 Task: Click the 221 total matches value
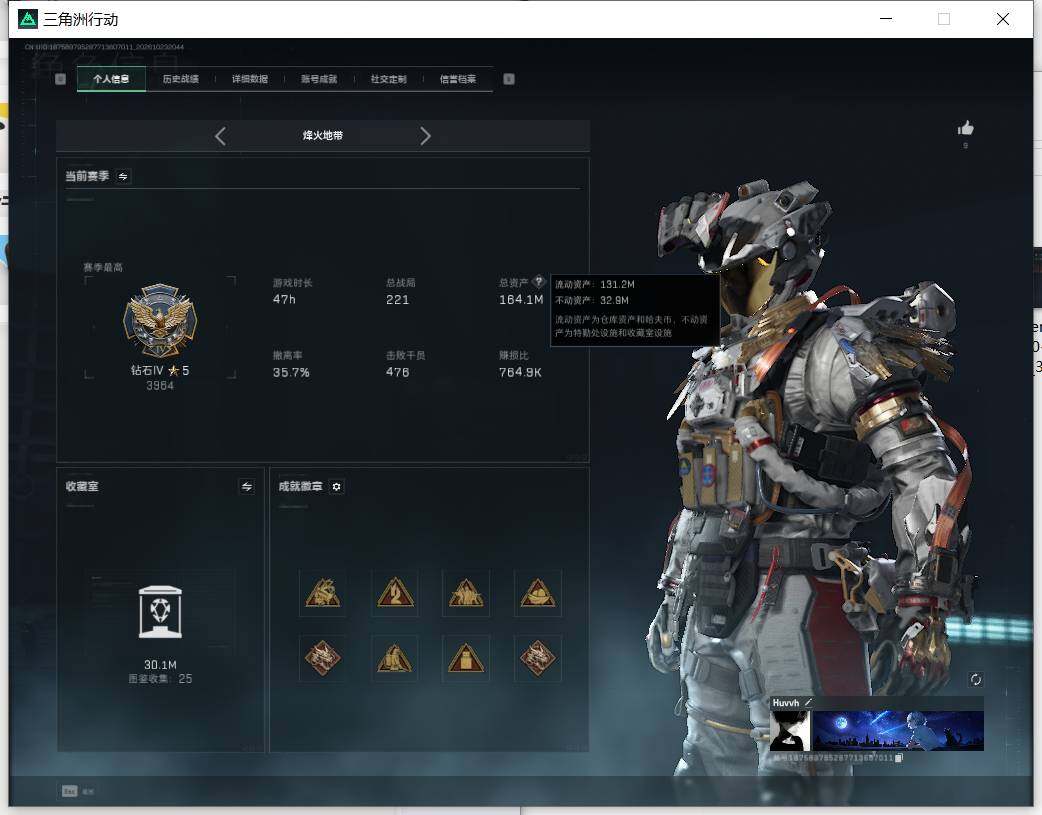[397, 300]
